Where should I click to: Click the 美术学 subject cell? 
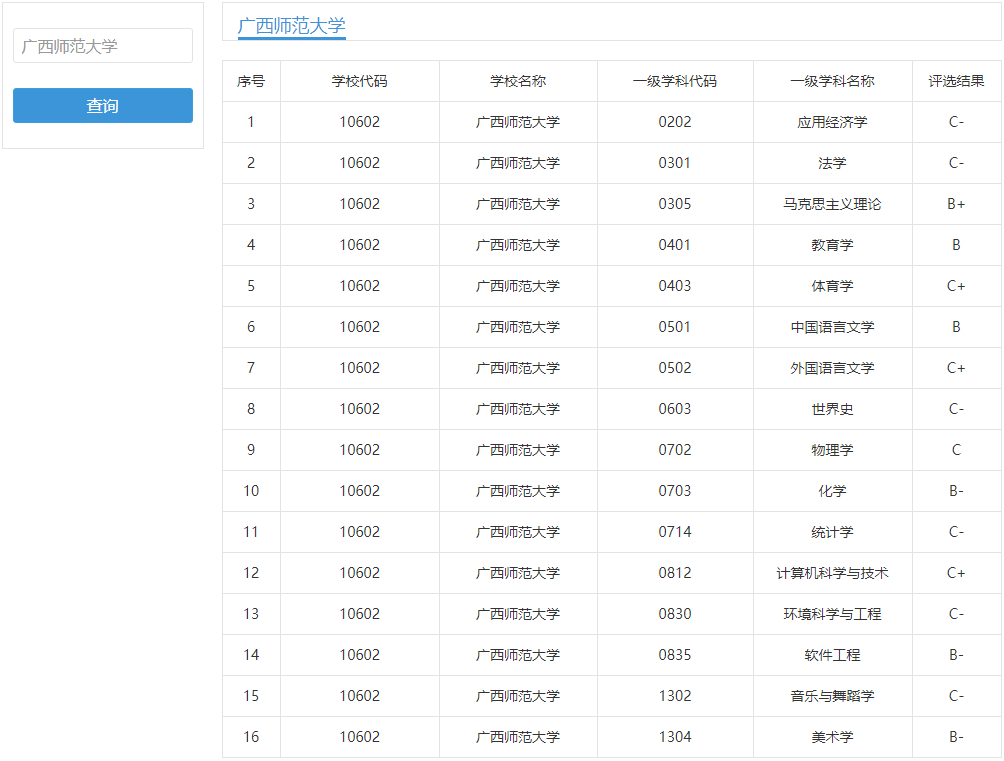(832, 737)
